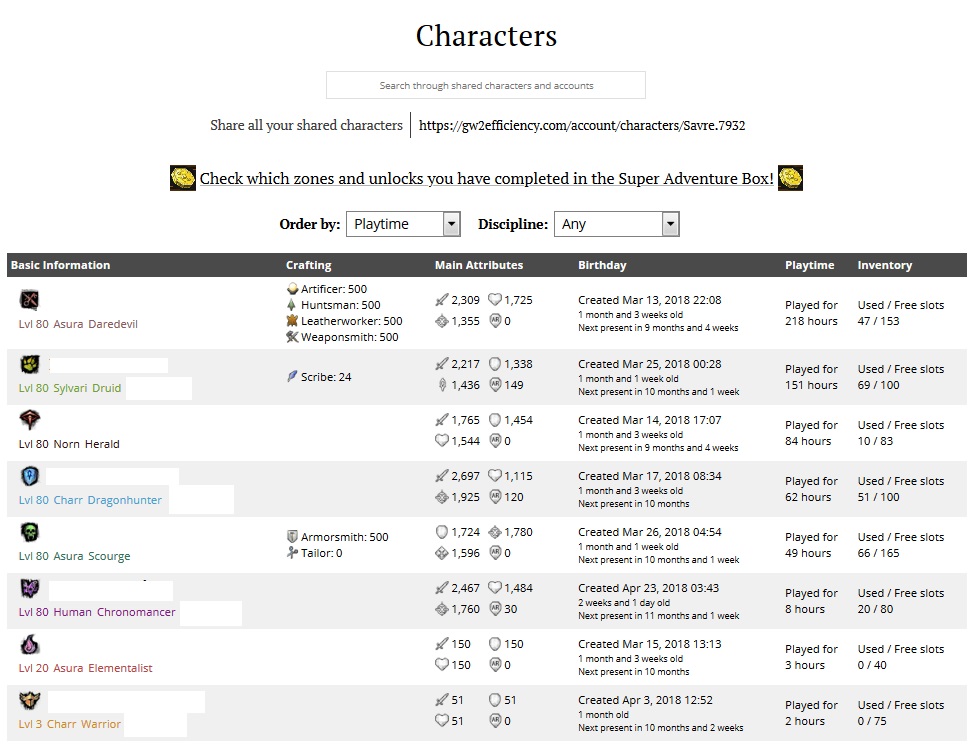
Task: Click the Scribe feather crafting icon
Action: coord(292,377)
